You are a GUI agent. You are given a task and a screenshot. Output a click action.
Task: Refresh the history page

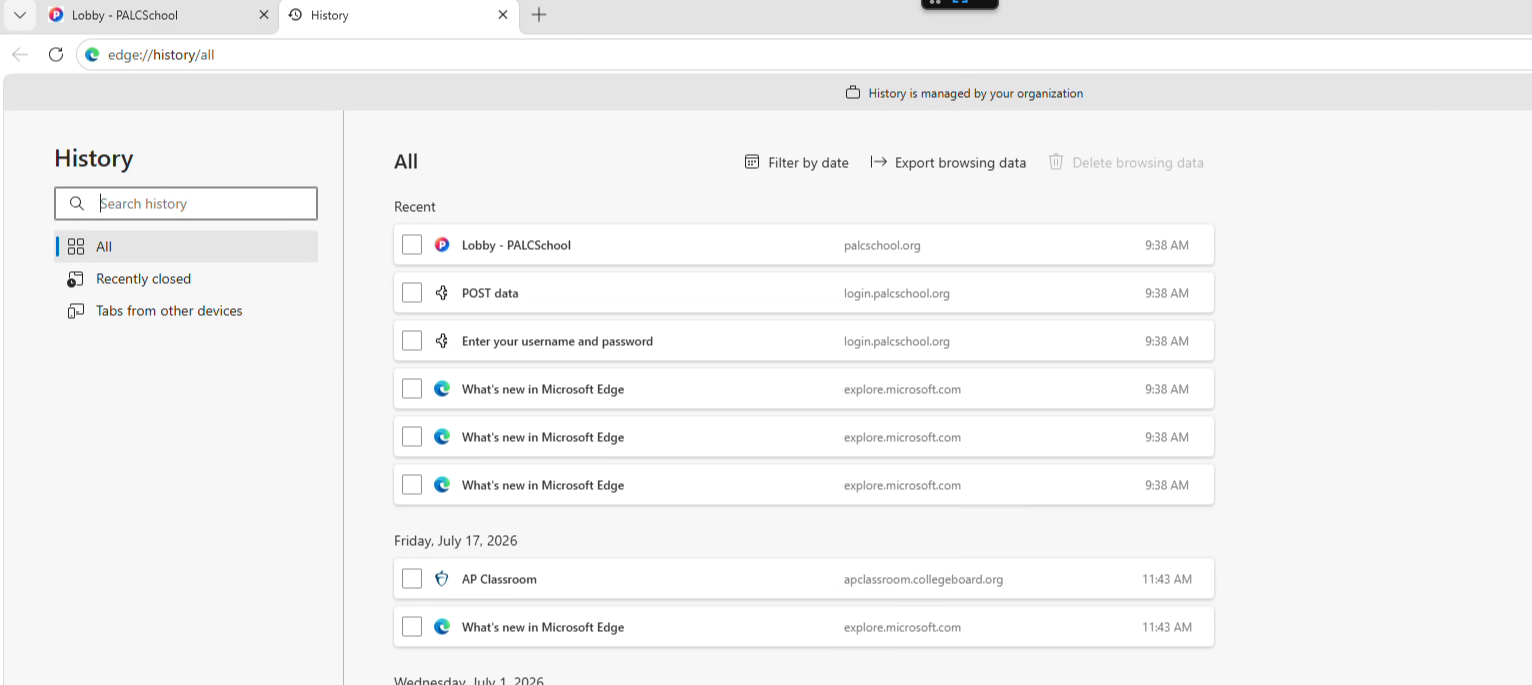coord(56,55)
